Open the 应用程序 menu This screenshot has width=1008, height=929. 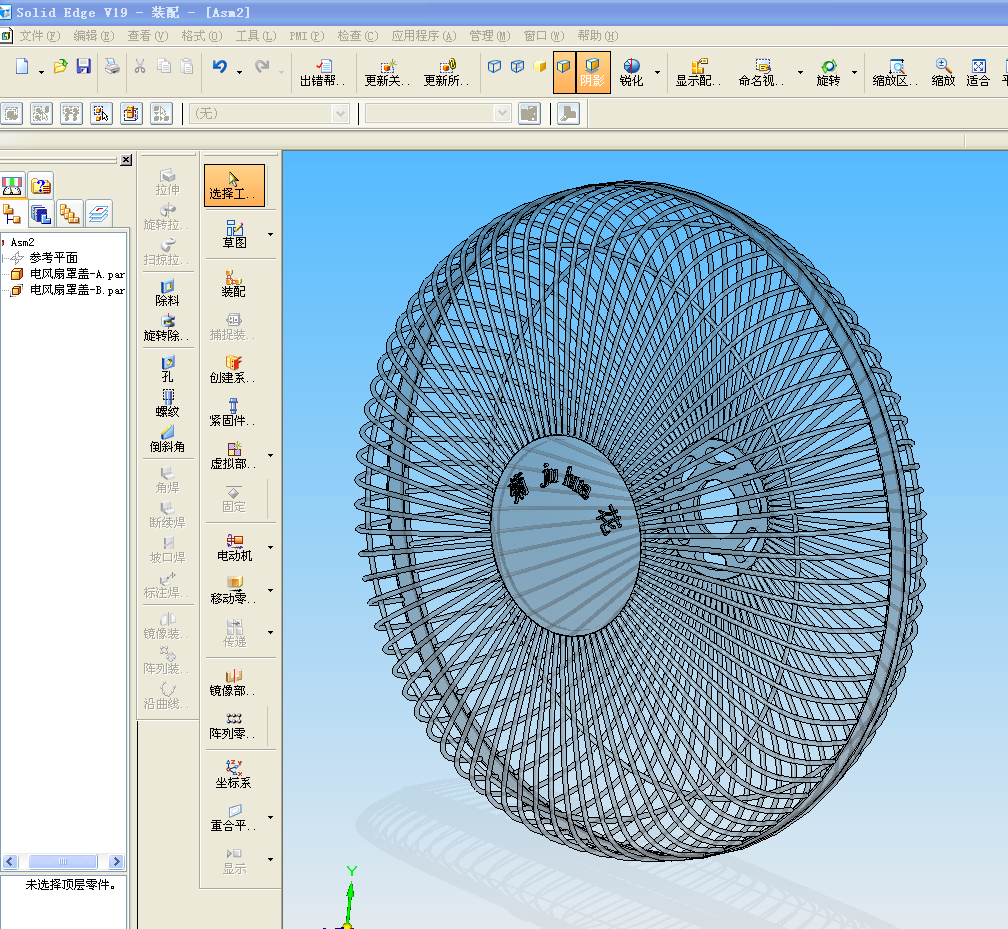[424, 36]
